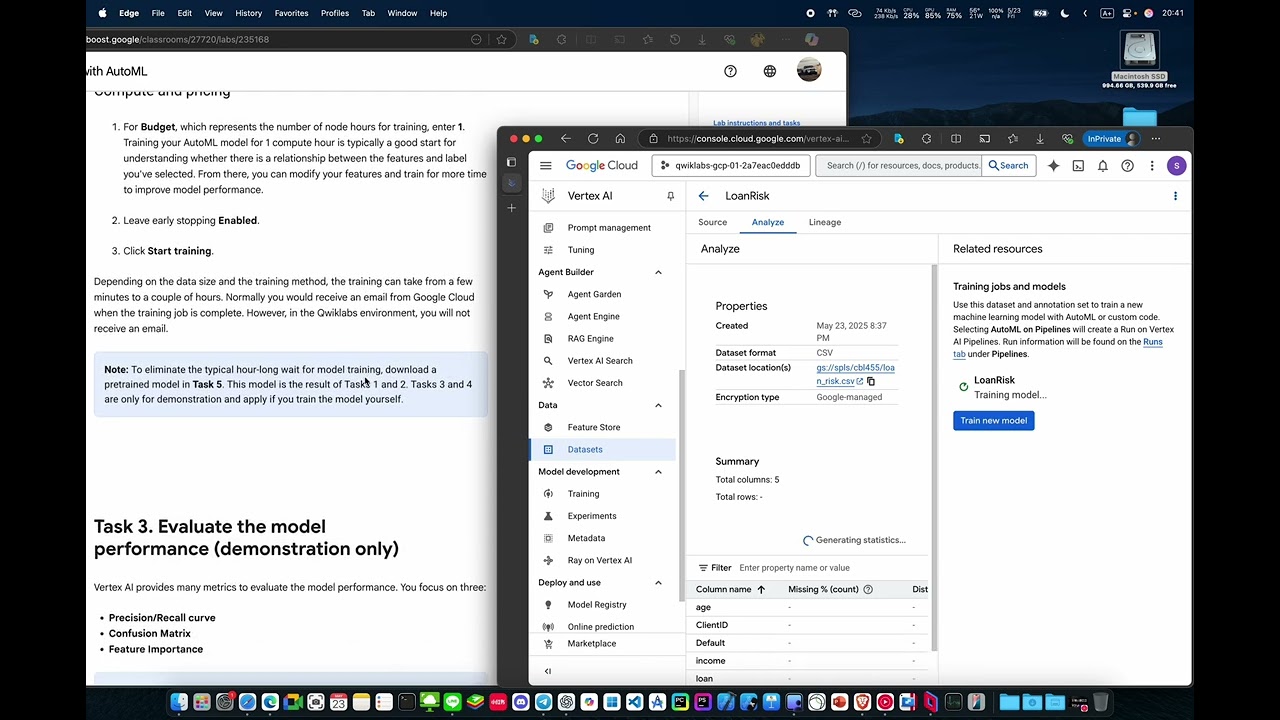Go to browser home in console window

(x=620, y=139)
